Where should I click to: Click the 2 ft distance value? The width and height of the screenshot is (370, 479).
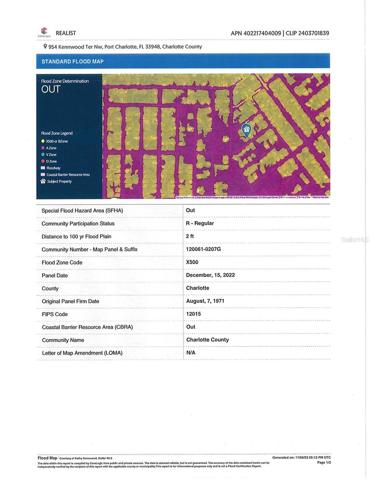(190, 236)
